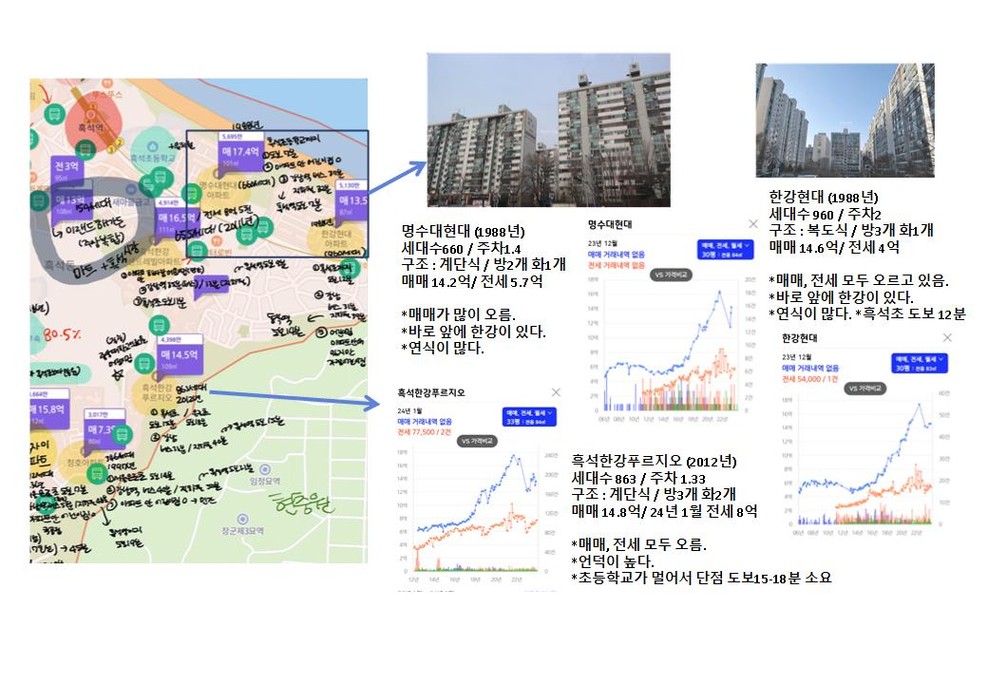Click the 세대수 863 / 주차 1.33 text line
Screen dimensions: 988x684
click(x=638, y=478)
